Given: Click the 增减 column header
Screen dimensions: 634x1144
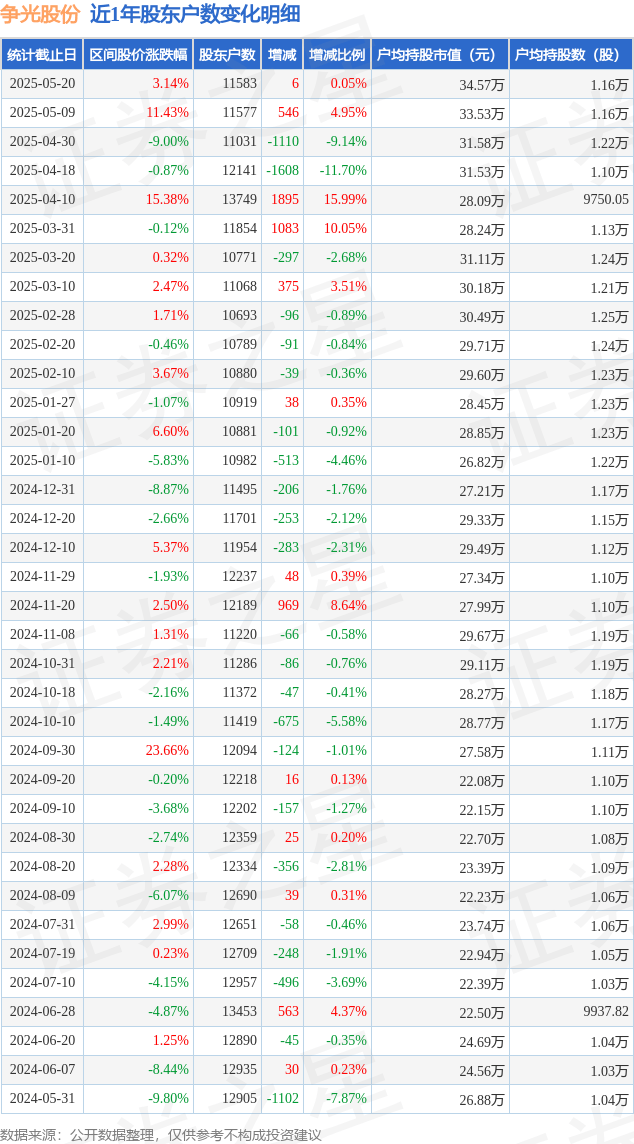Looking at the screenshot, I should tap(282, 54).
